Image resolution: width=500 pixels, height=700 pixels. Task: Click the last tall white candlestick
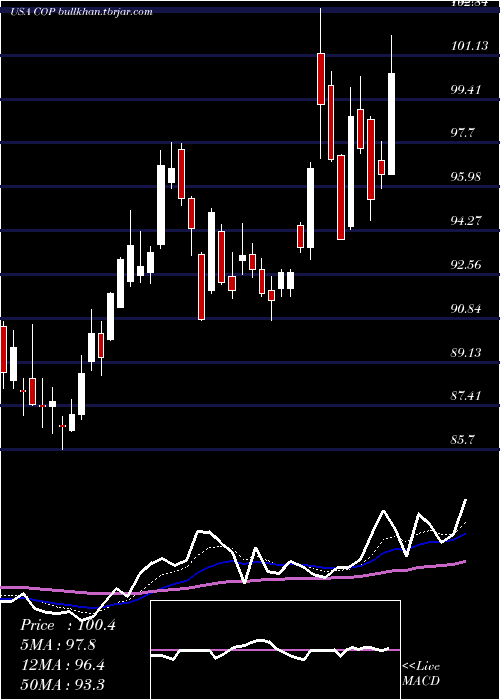point(392,124)
